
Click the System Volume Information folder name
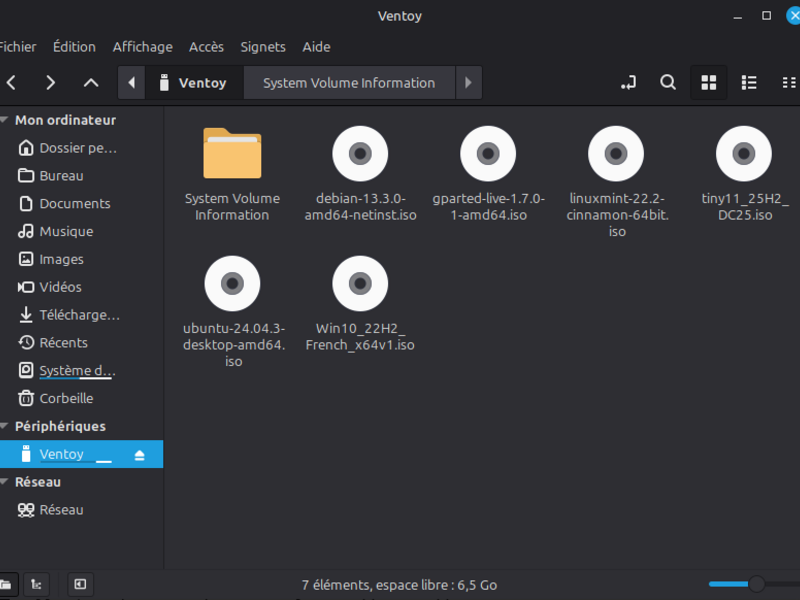(x=232, y=207)
